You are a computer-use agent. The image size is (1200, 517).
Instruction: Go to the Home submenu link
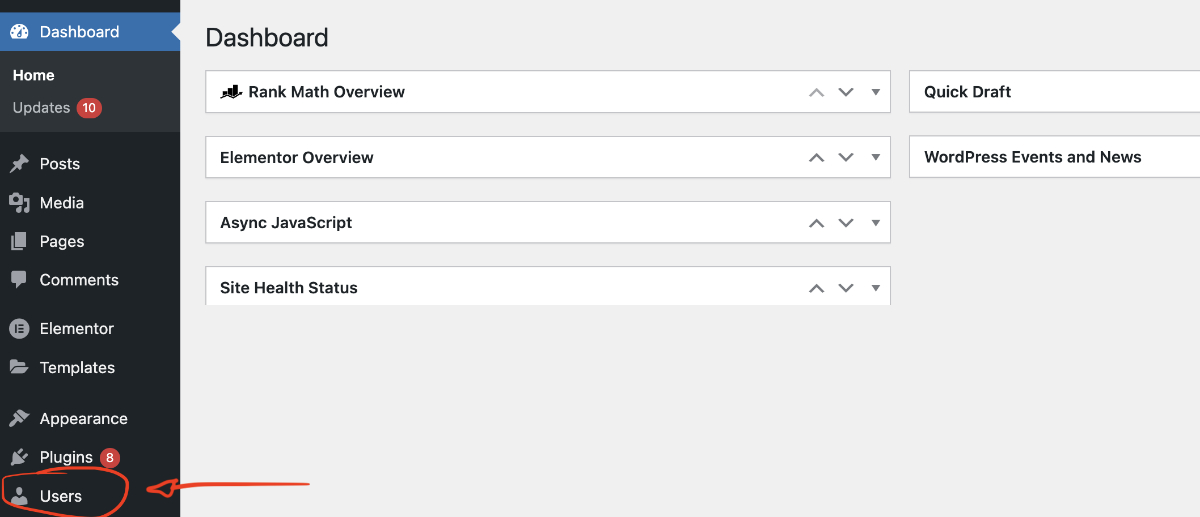(34, 75)
